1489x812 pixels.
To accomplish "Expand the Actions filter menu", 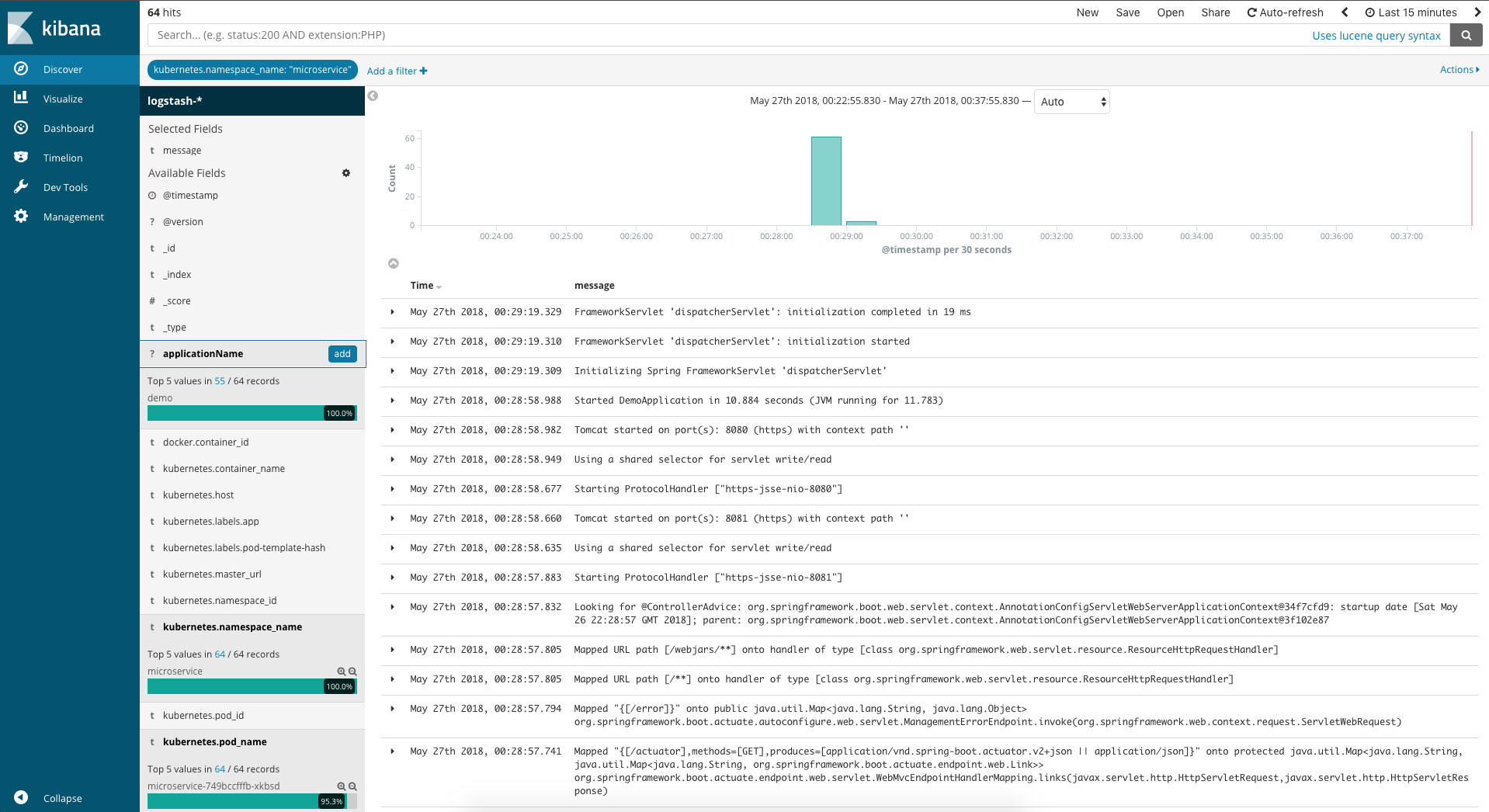I will pos(1459,70).
